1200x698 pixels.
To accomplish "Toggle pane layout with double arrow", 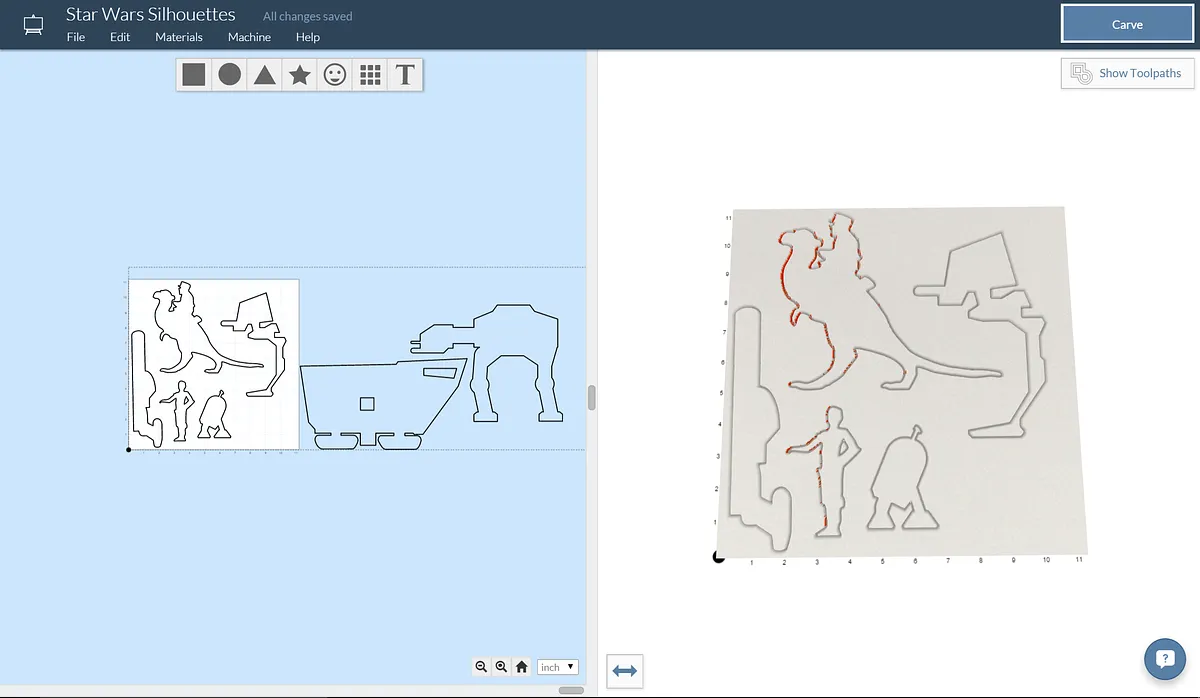I will pos(624,671).
